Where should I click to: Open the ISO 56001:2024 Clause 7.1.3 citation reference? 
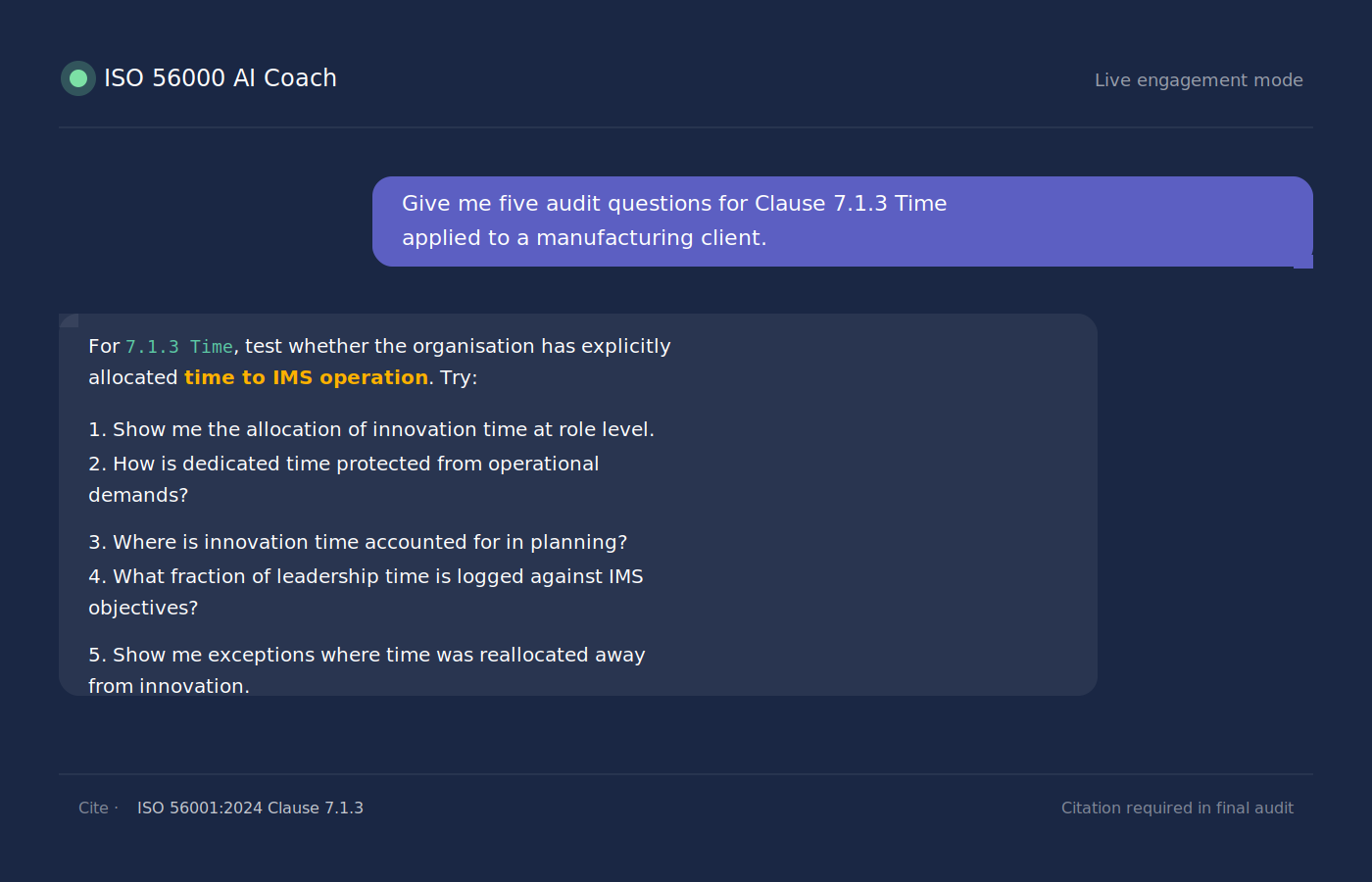250,808
